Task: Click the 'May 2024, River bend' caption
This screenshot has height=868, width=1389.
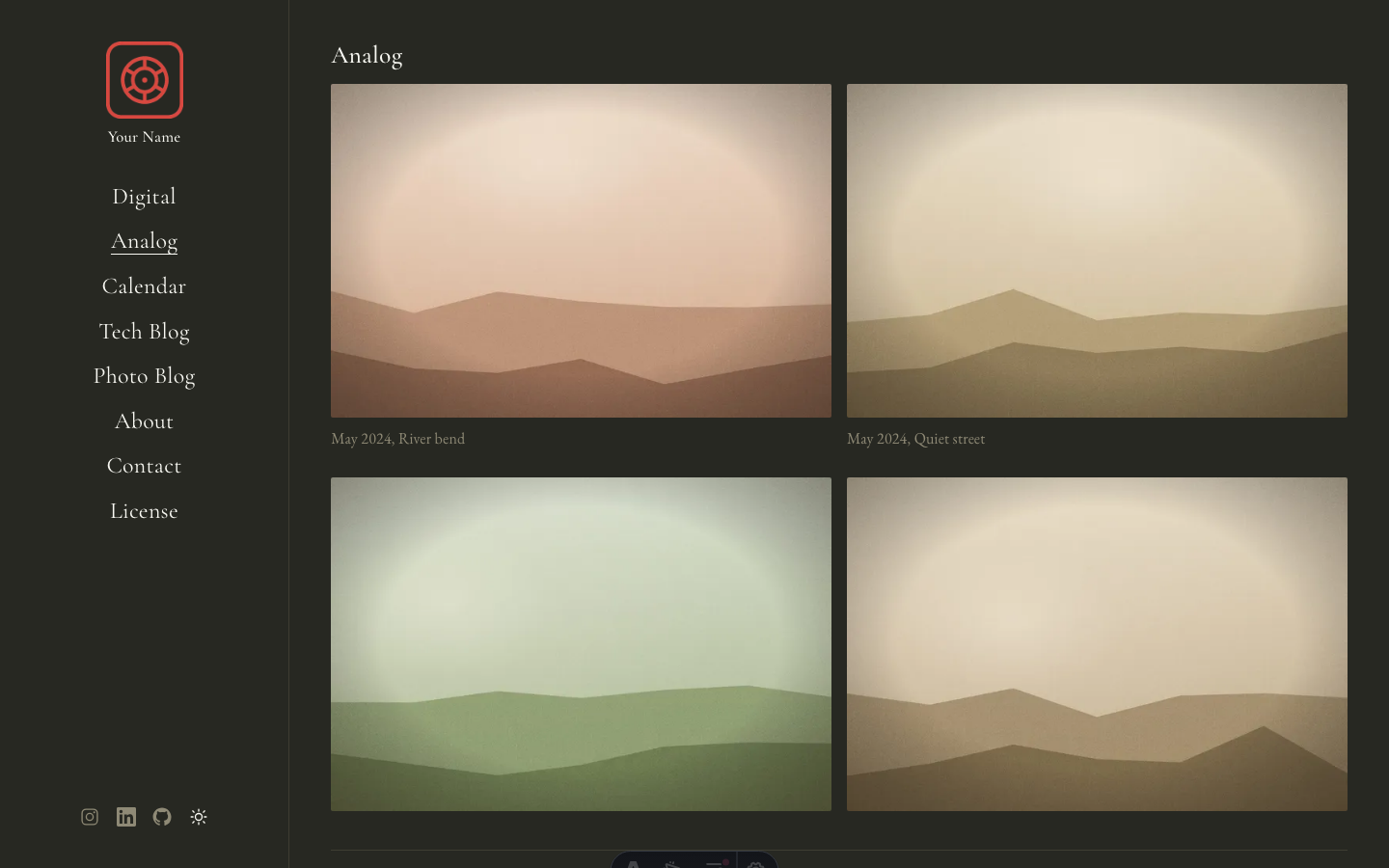Action: [397, 439]
